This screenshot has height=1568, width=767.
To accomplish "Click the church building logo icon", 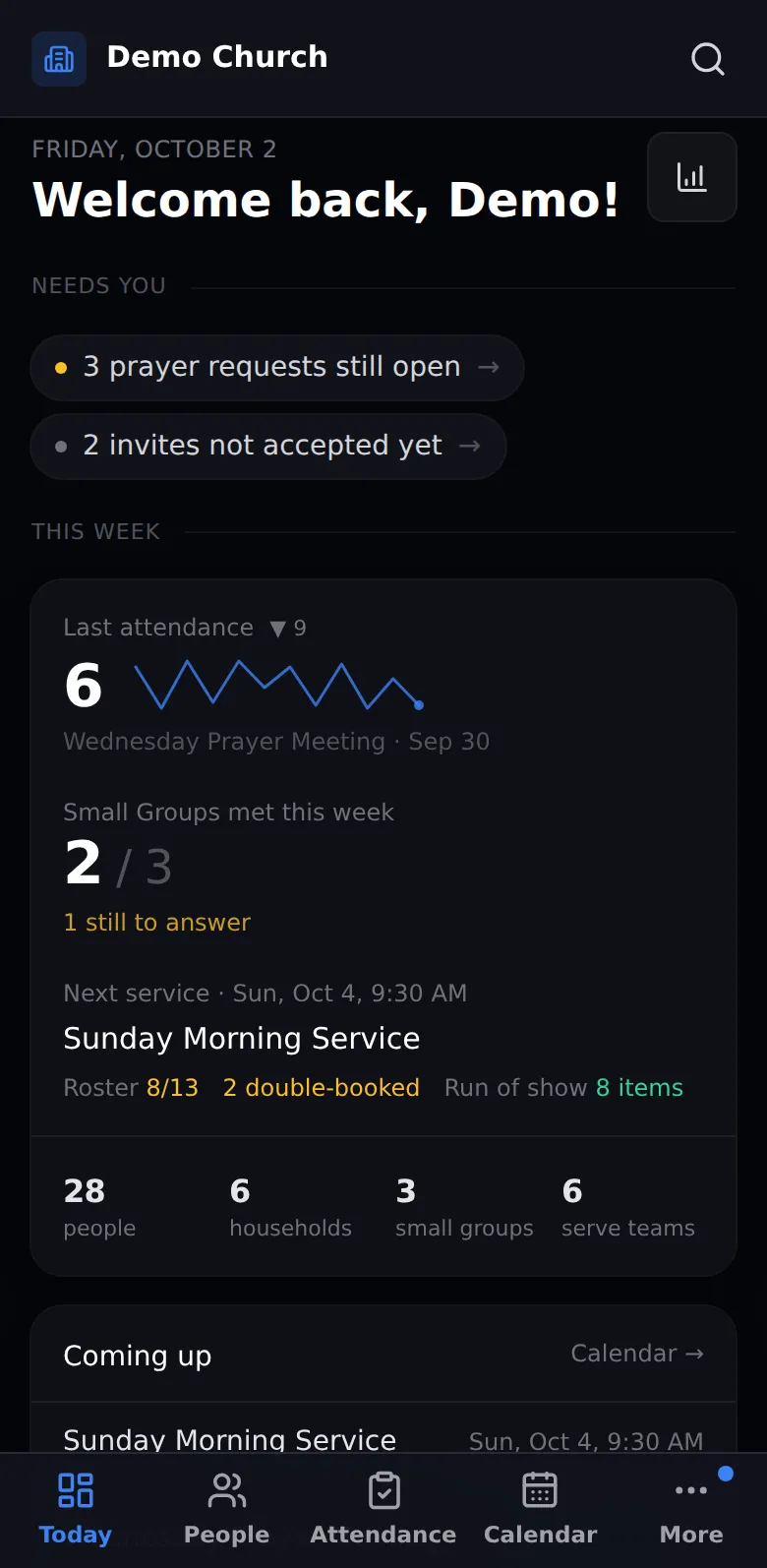I will coord(59,59).
